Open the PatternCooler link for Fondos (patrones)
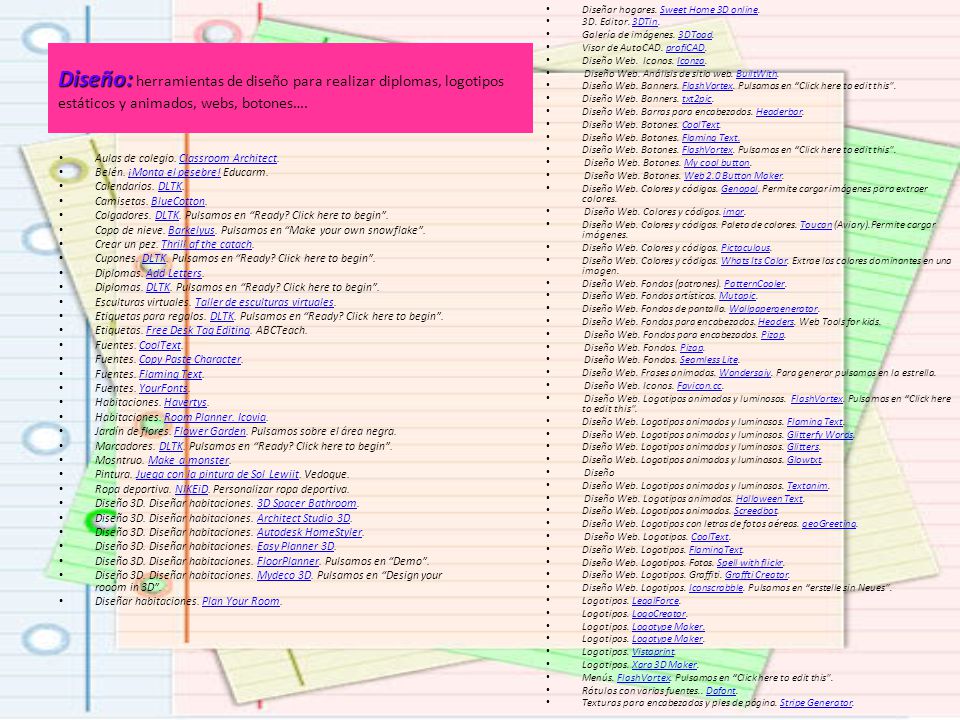 (x=754, y=283)
